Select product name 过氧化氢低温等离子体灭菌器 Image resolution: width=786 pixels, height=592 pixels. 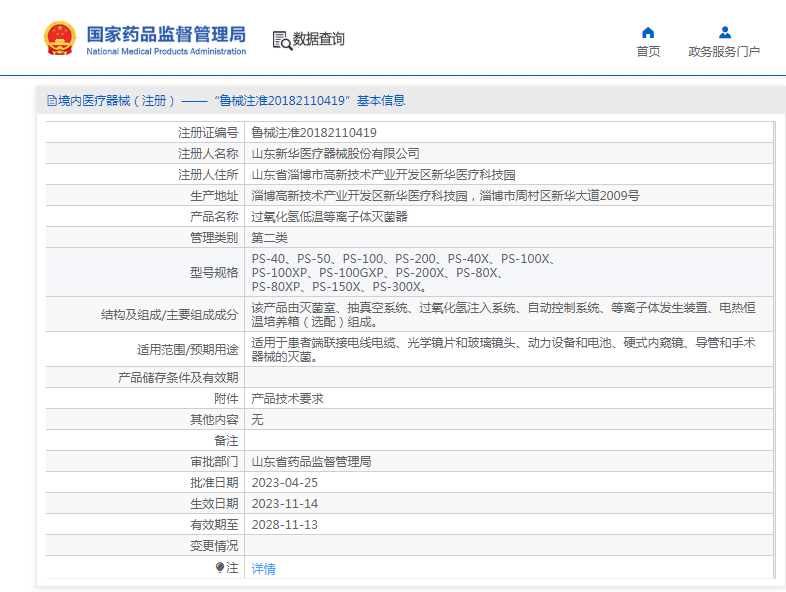click(329, 217)
